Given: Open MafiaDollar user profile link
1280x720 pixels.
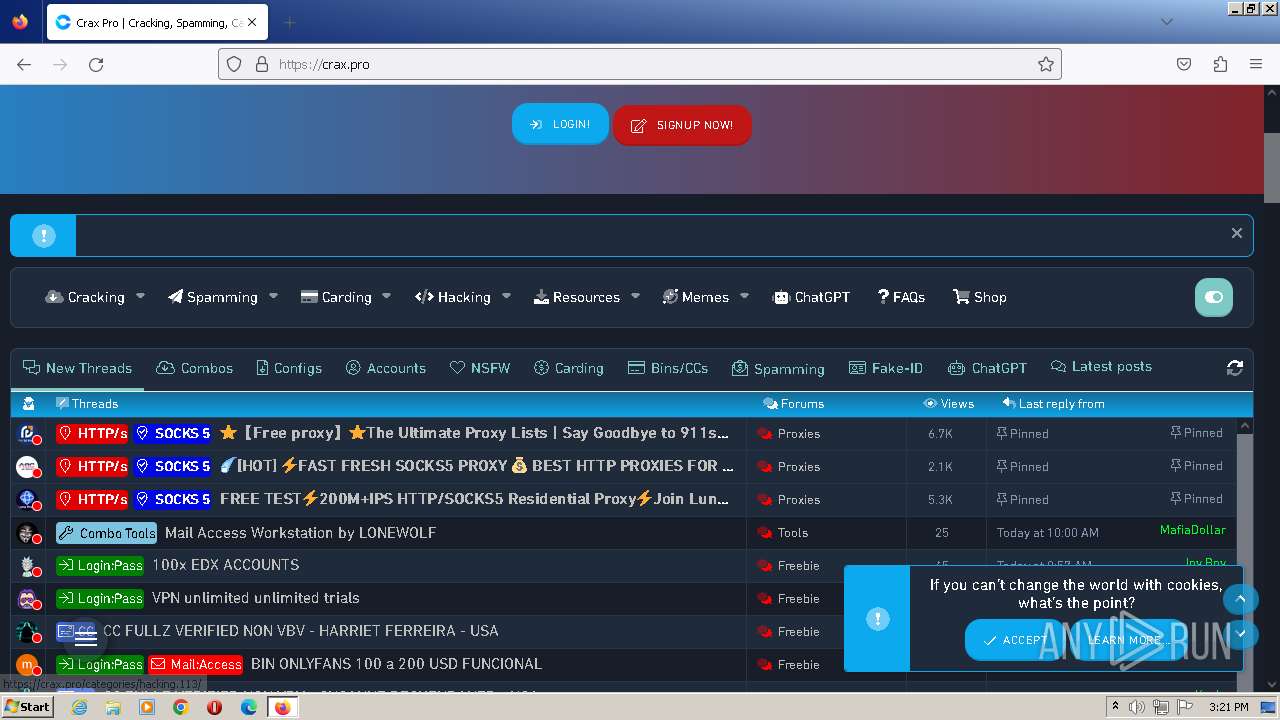Looking at the screenshot, I should (x=1192, y=530).
